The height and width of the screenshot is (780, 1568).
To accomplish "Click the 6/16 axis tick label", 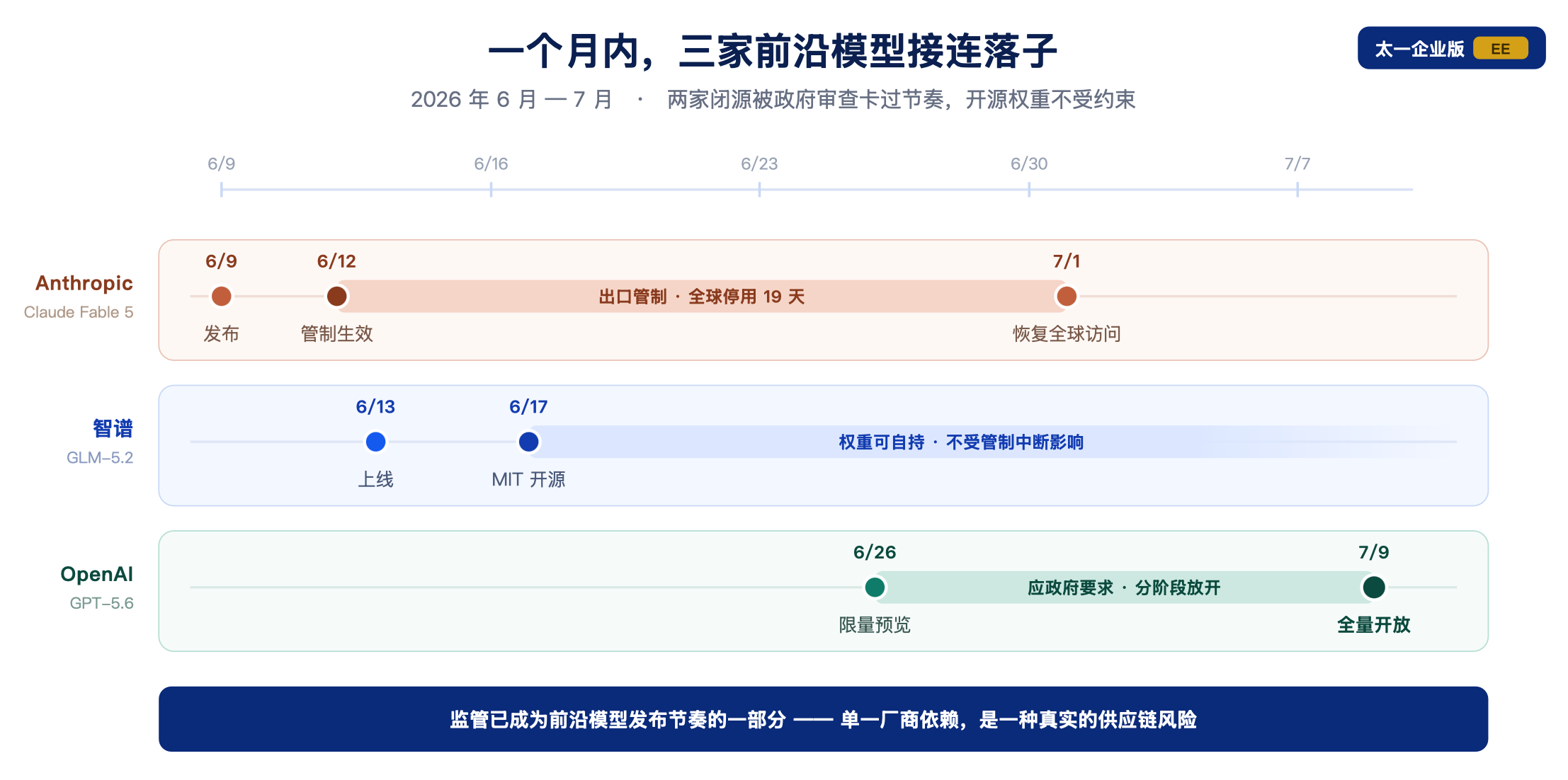I will pyautogui.click(x=491, y=164).
